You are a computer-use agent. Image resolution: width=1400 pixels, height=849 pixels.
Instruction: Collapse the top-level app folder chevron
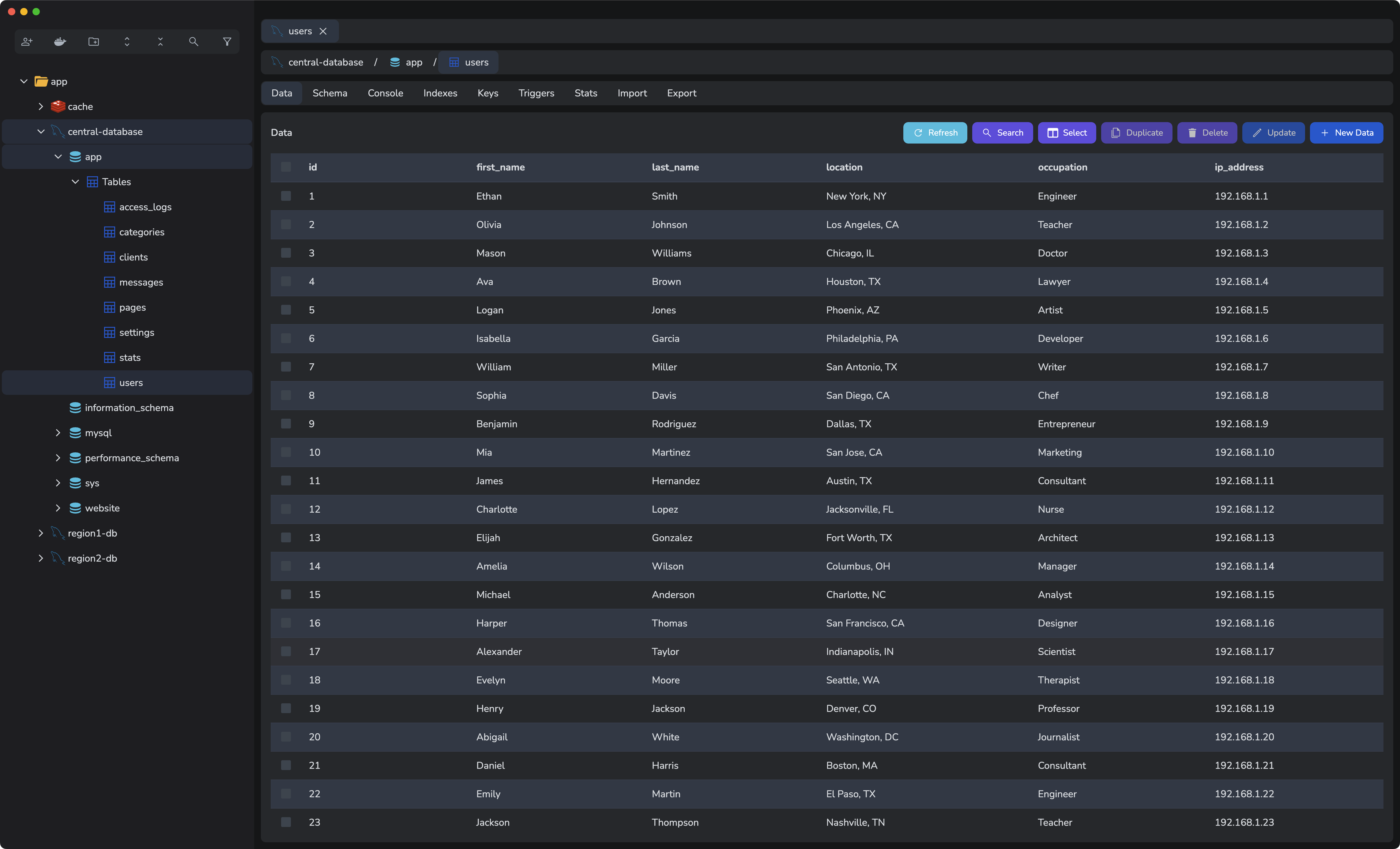(24, 81)
